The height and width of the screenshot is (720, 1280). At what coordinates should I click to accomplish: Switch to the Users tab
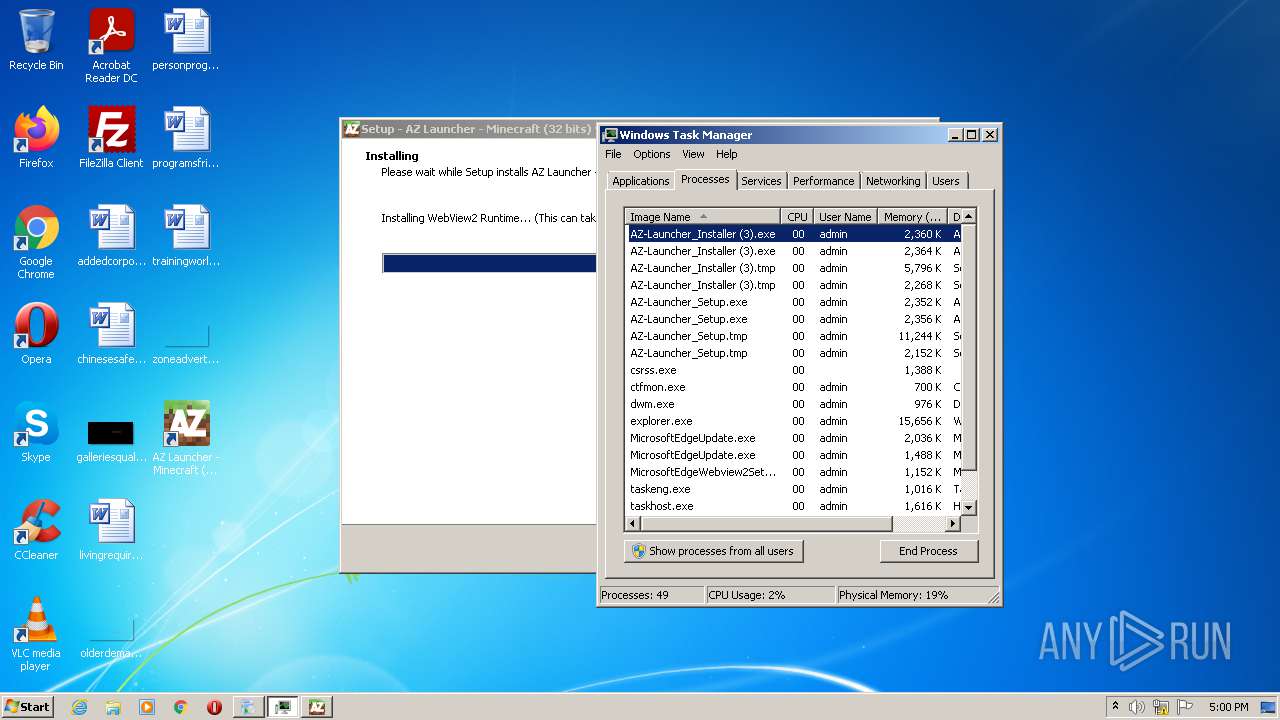[945, 181]
